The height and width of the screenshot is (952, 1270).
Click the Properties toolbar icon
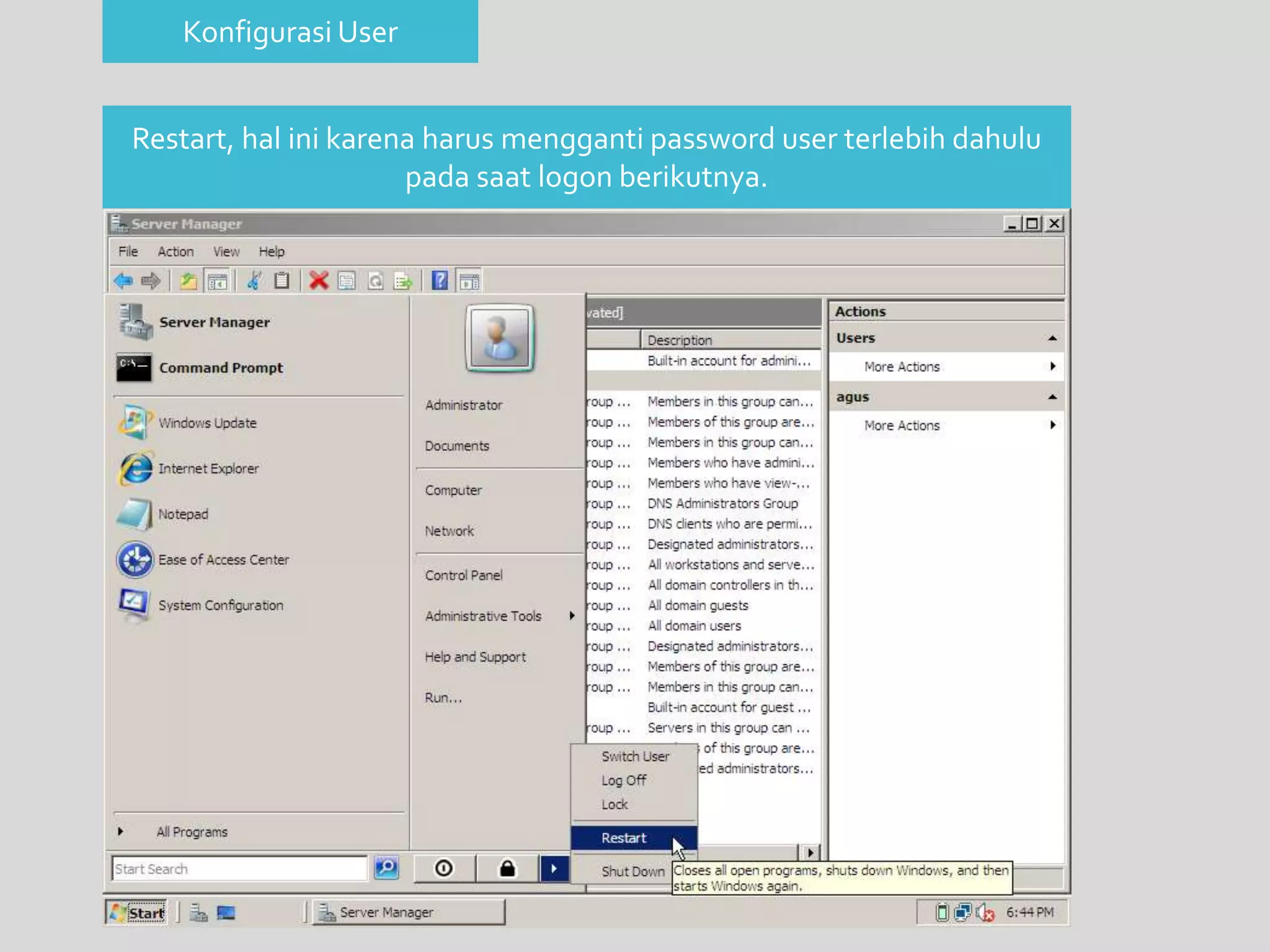(347, 281)
